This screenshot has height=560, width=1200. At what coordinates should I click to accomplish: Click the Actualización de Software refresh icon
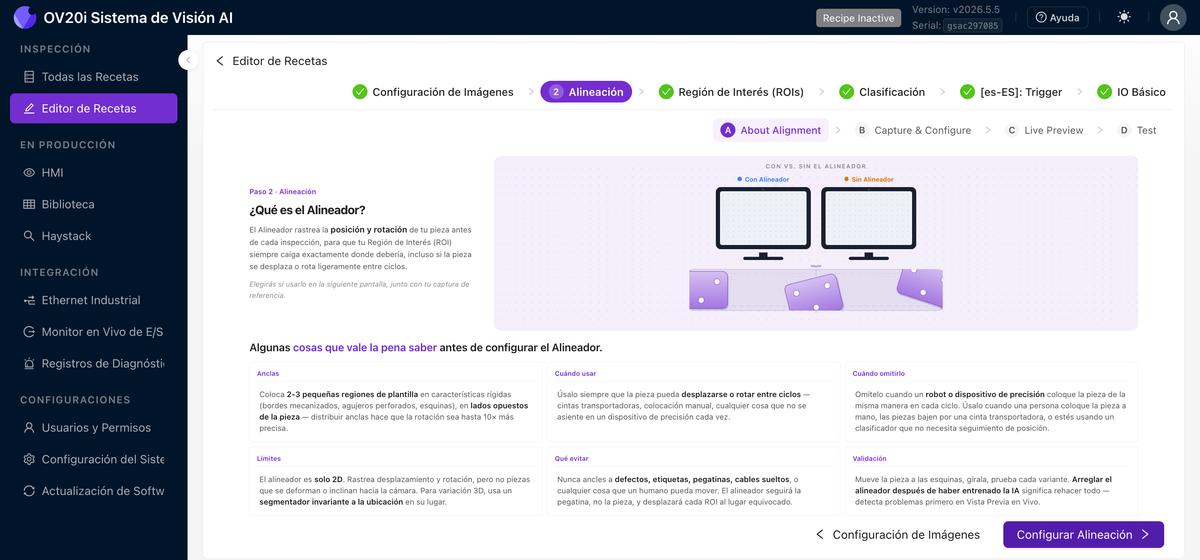click(x=29, y=491)
